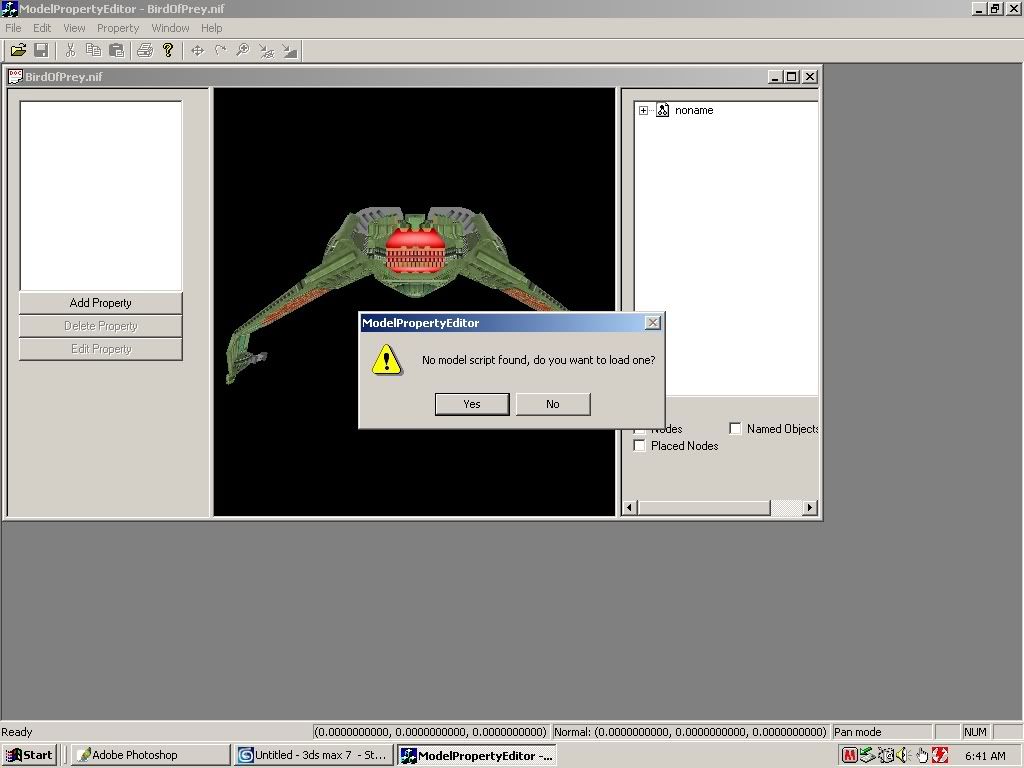Click the hand pointer tray icon

point(921,756)
